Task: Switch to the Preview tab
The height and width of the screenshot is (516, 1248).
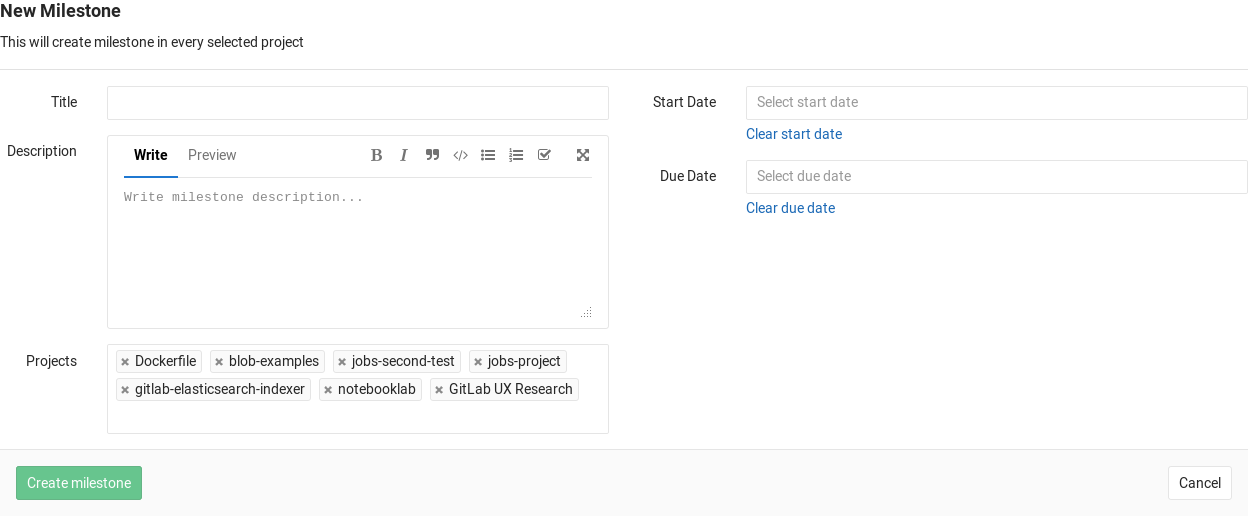Action: pyautogui.click(x=212, y=155)
